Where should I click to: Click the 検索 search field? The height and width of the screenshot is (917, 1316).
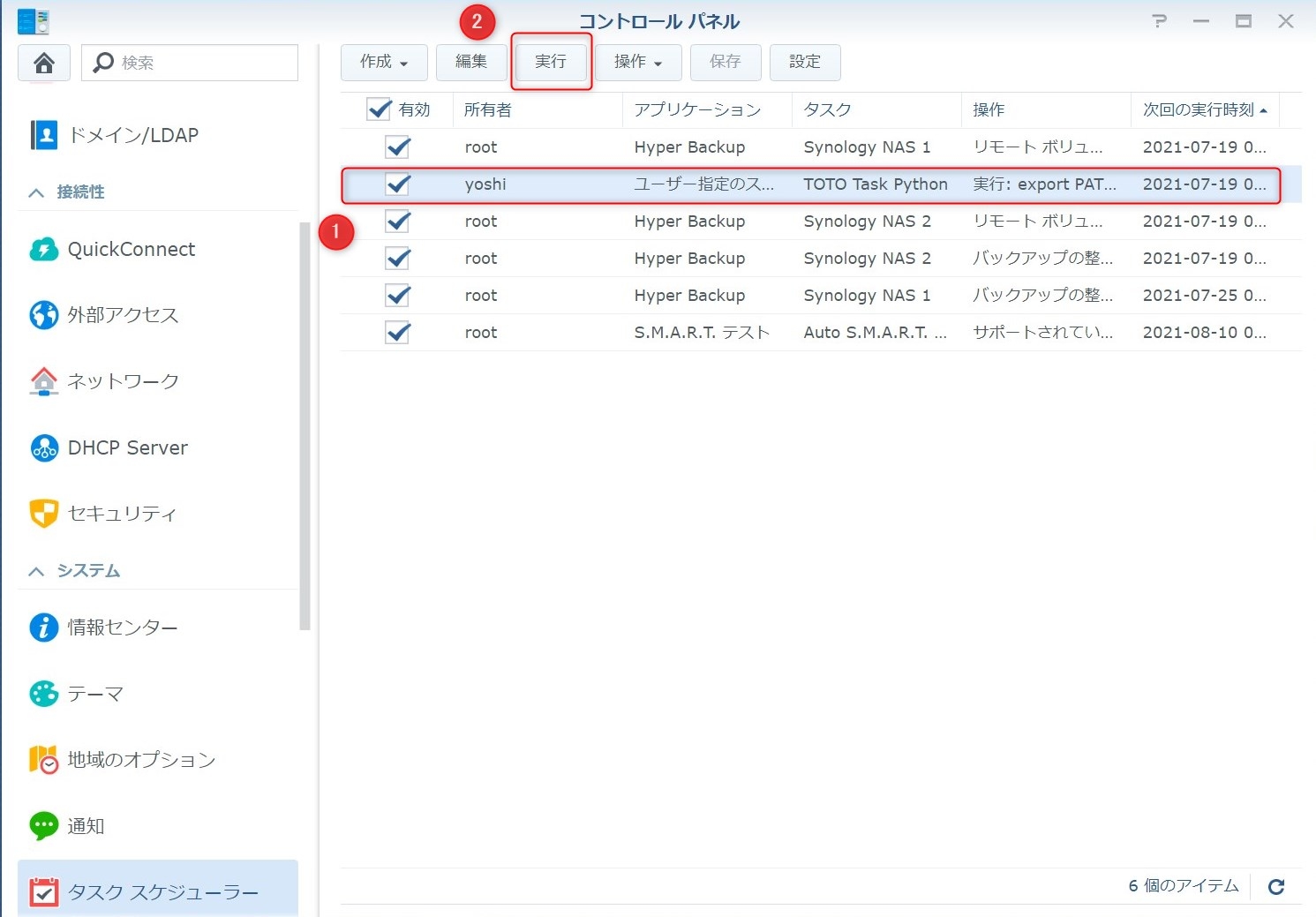click(203, 63)
